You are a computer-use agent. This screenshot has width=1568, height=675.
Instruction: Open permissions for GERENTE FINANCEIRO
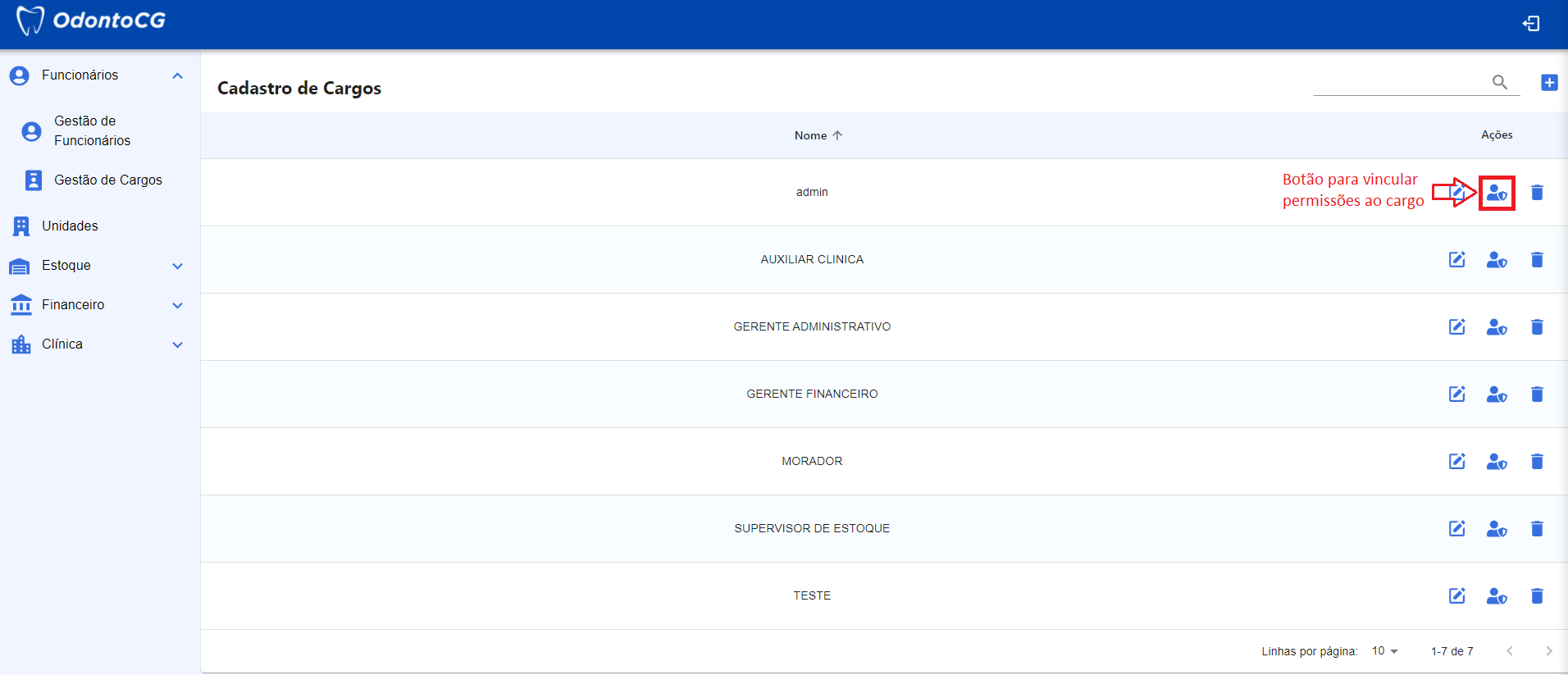tap(1496, 395)
